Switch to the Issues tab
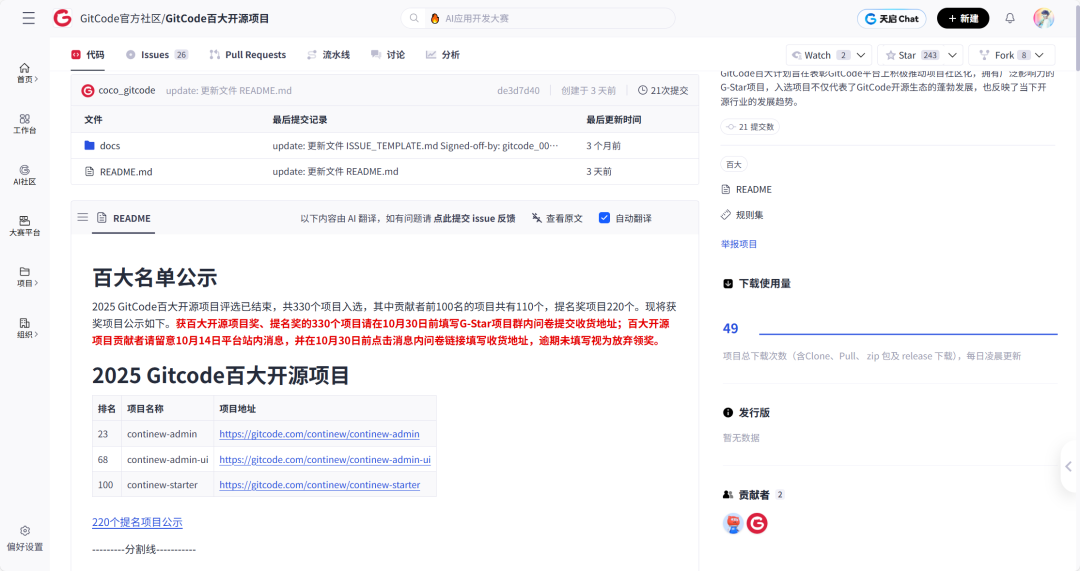1080x571 pixels. click(x=155, y=55)
